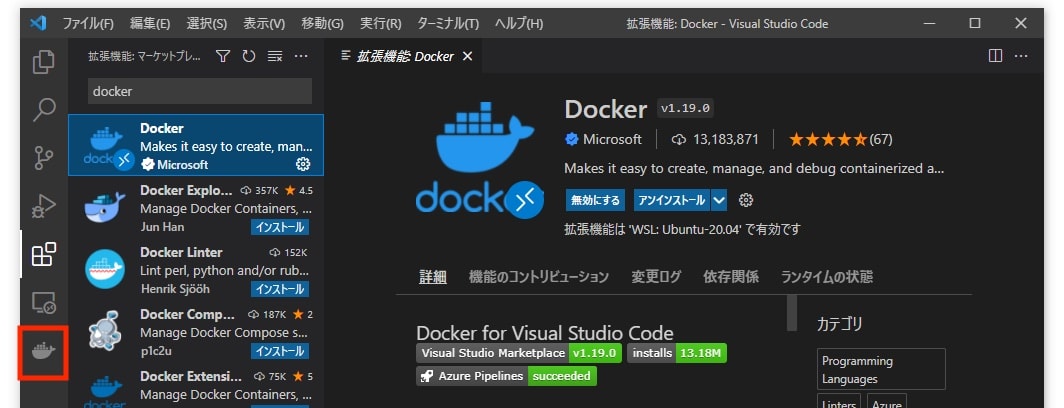1064x408 pixels.
Task: Click the VS Code logo icon
Action: (37, 23)
